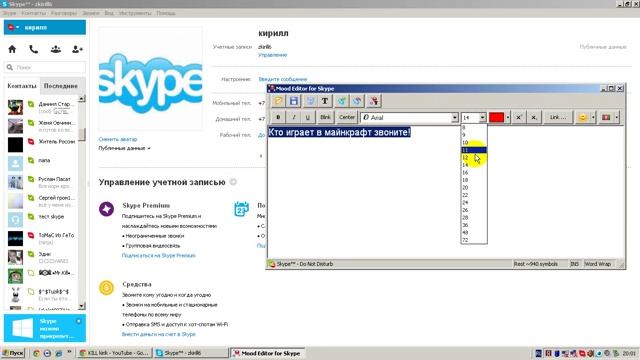Image resolution: width=640 pixels, height=360 pixels.
Task: Select contact тест skype
Action: coord(42,220)
